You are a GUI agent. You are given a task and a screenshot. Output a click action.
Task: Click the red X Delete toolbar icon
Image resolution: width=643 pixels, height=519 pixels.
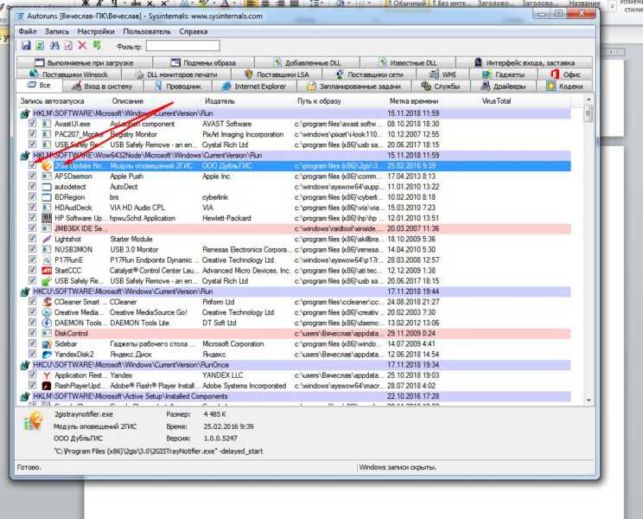point(82,45)
